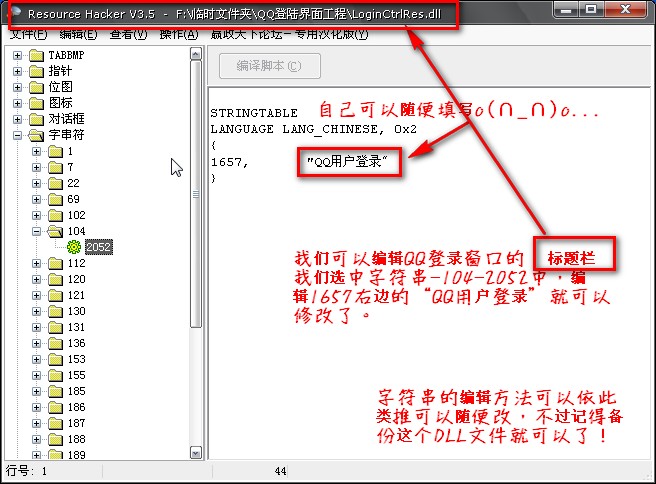656x484 pixels.
Task: Click the open folder icon for 104
Action: [55, 231]
